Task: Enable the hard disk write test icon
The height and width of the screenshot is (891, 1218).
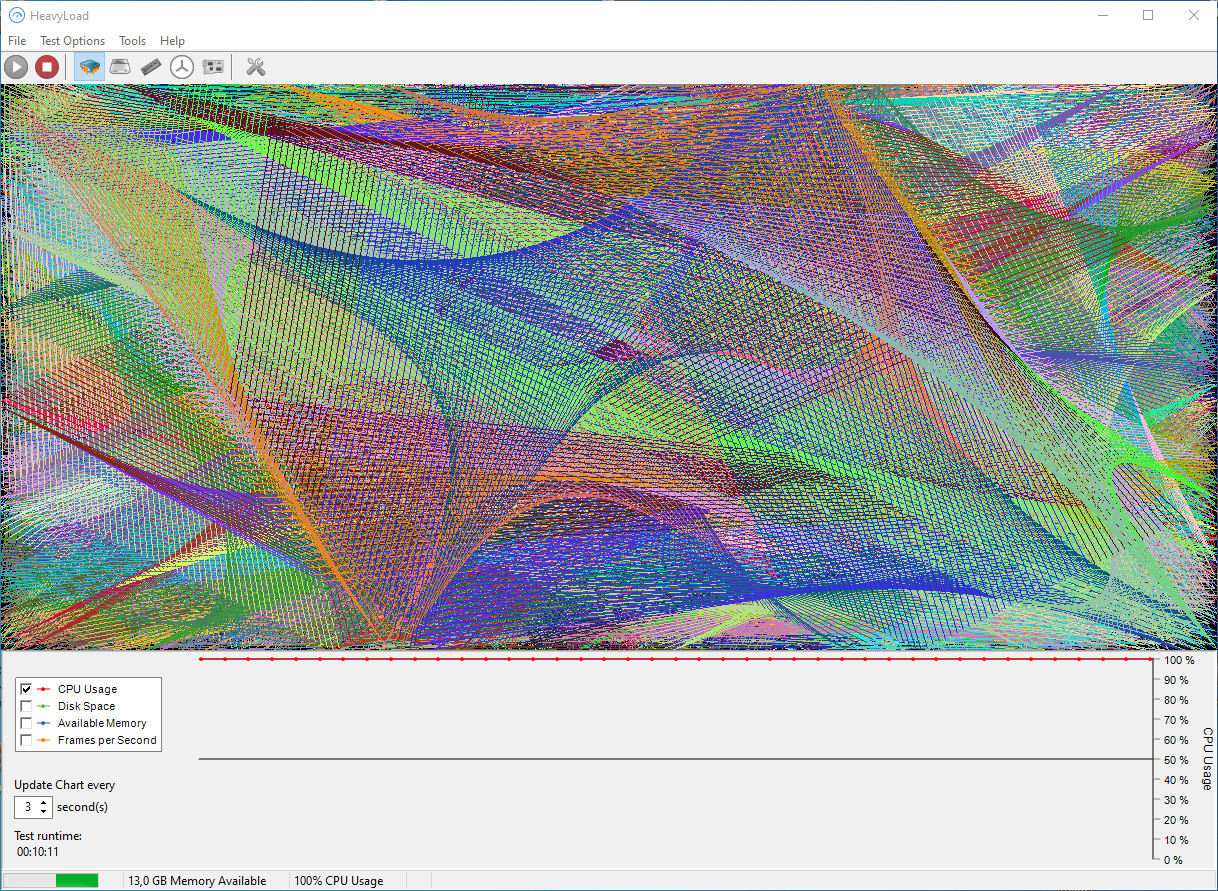Action: [x=120, y=67]
